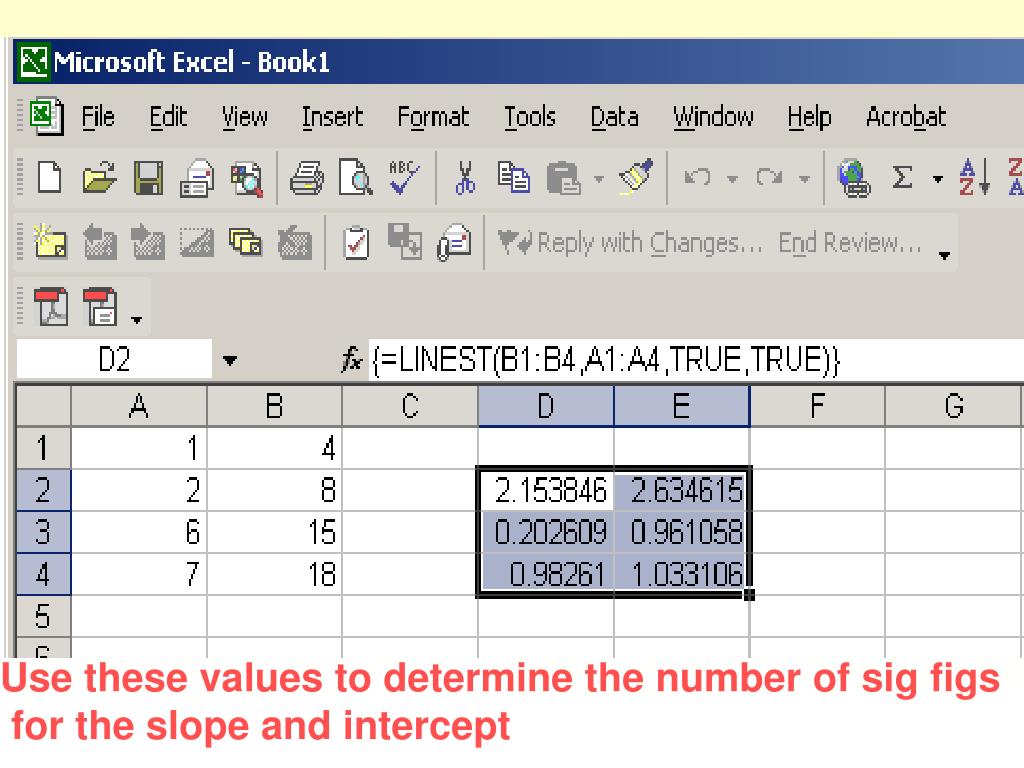Click the Excel workbook icon left of File
1024x768 pixels.
pyautogui.click(x=46, y=116)
